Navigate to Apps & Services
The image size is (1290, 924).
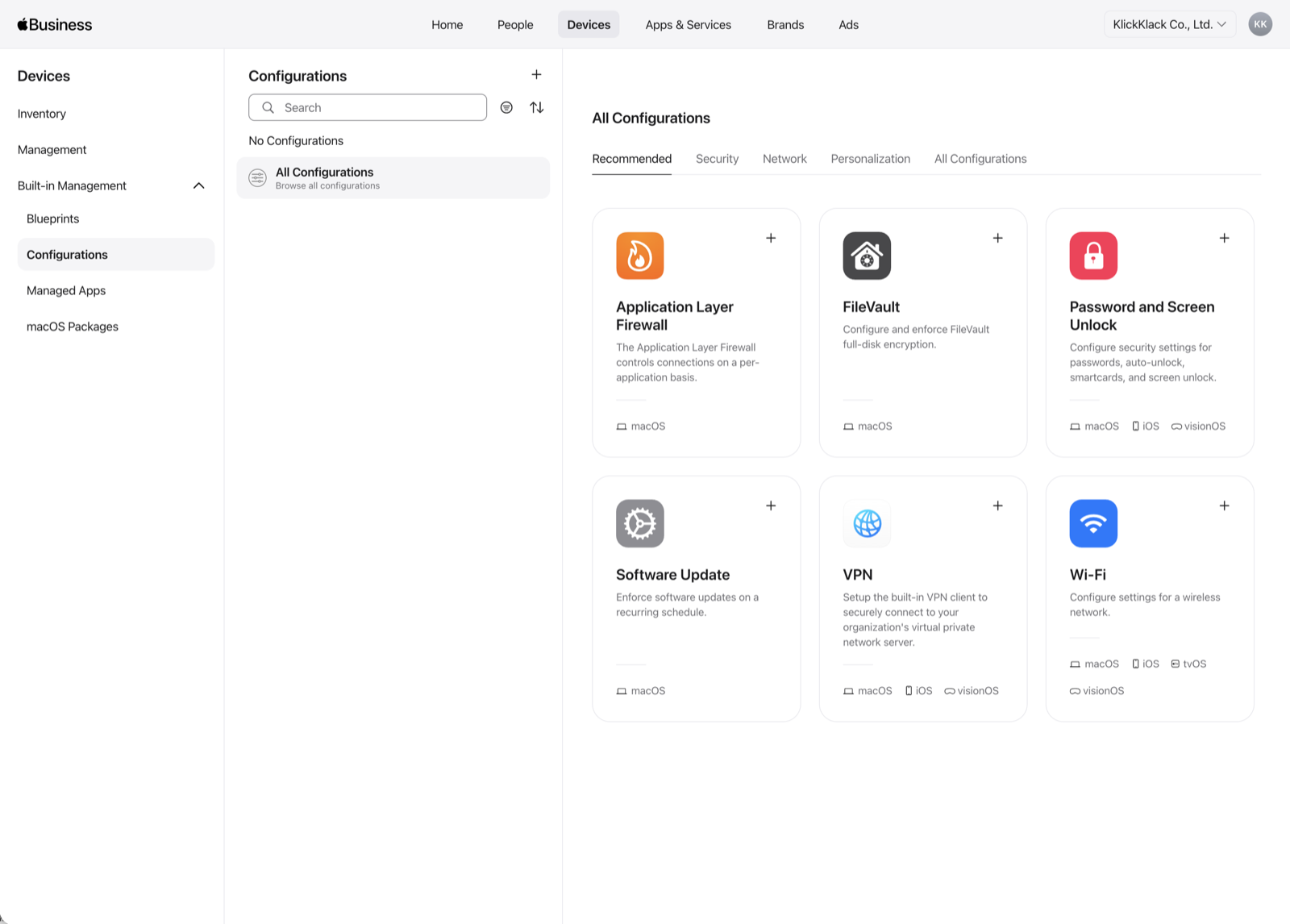coord(688,24)
